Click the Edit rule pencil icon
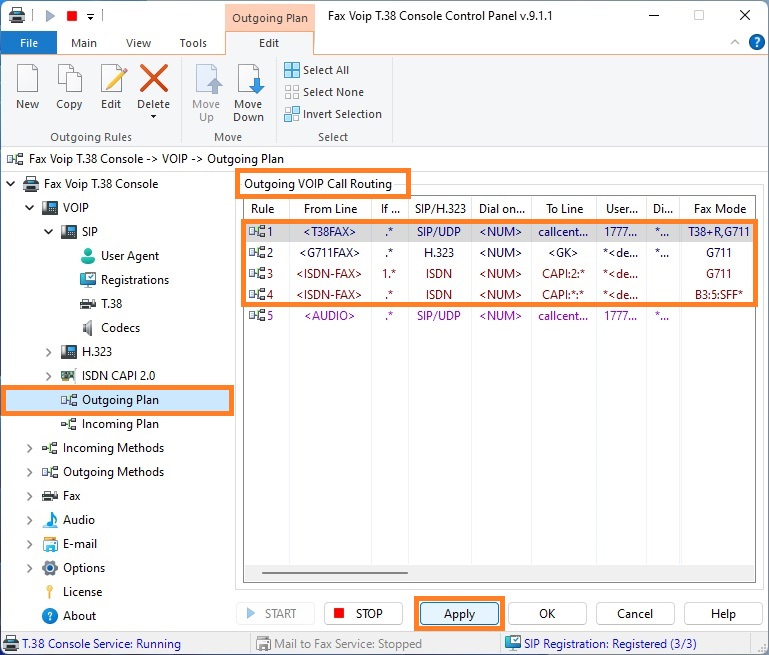Screen dimensions: 769x655 (113, 78)
